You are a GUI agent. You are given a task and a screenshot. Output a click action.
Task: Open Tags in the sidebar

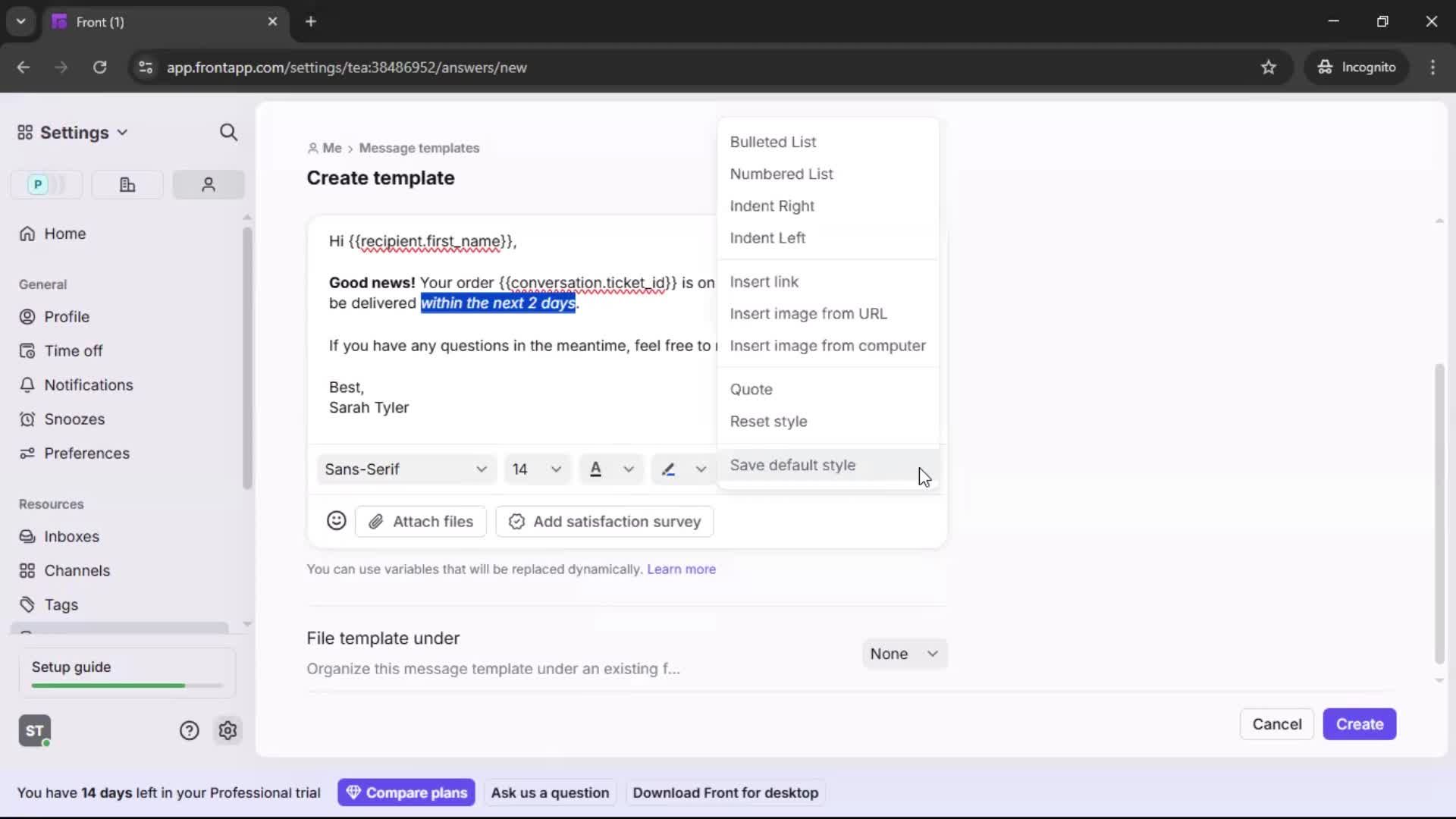[59, 604]
